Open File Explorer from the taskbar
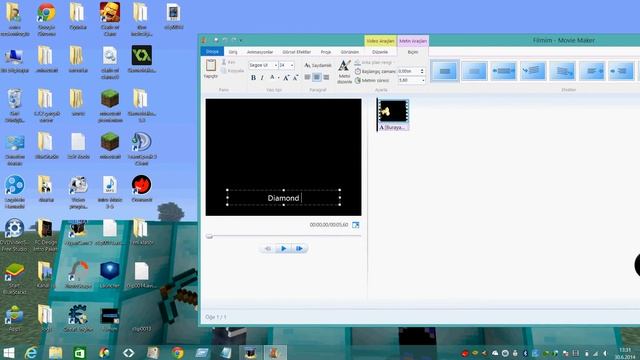The width and height of the screenshot is (640, 360). coord(56,353)
